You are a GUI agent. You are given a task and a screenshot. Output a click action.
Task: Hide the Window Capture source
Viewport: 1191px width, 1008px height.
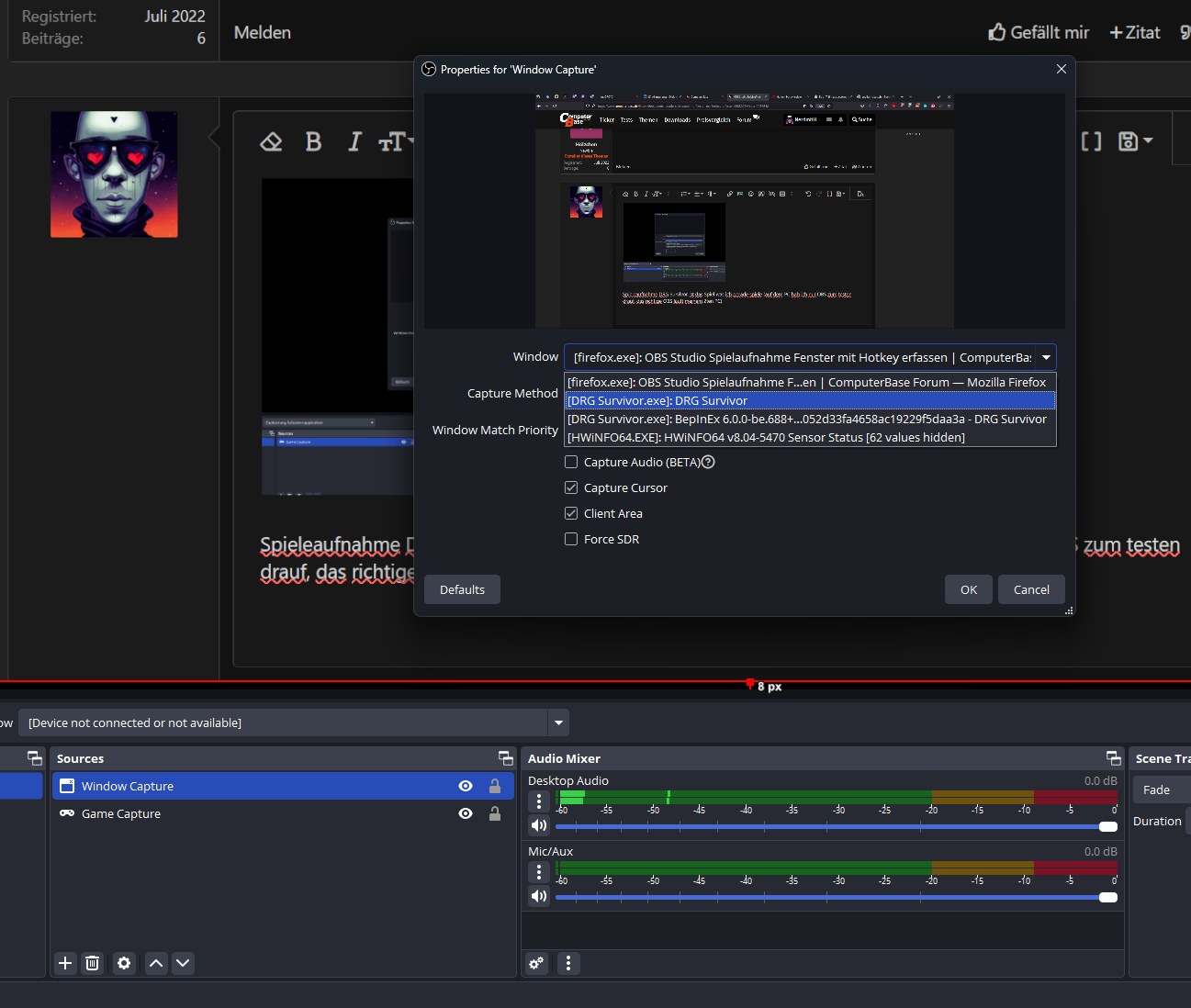(466, 786)
